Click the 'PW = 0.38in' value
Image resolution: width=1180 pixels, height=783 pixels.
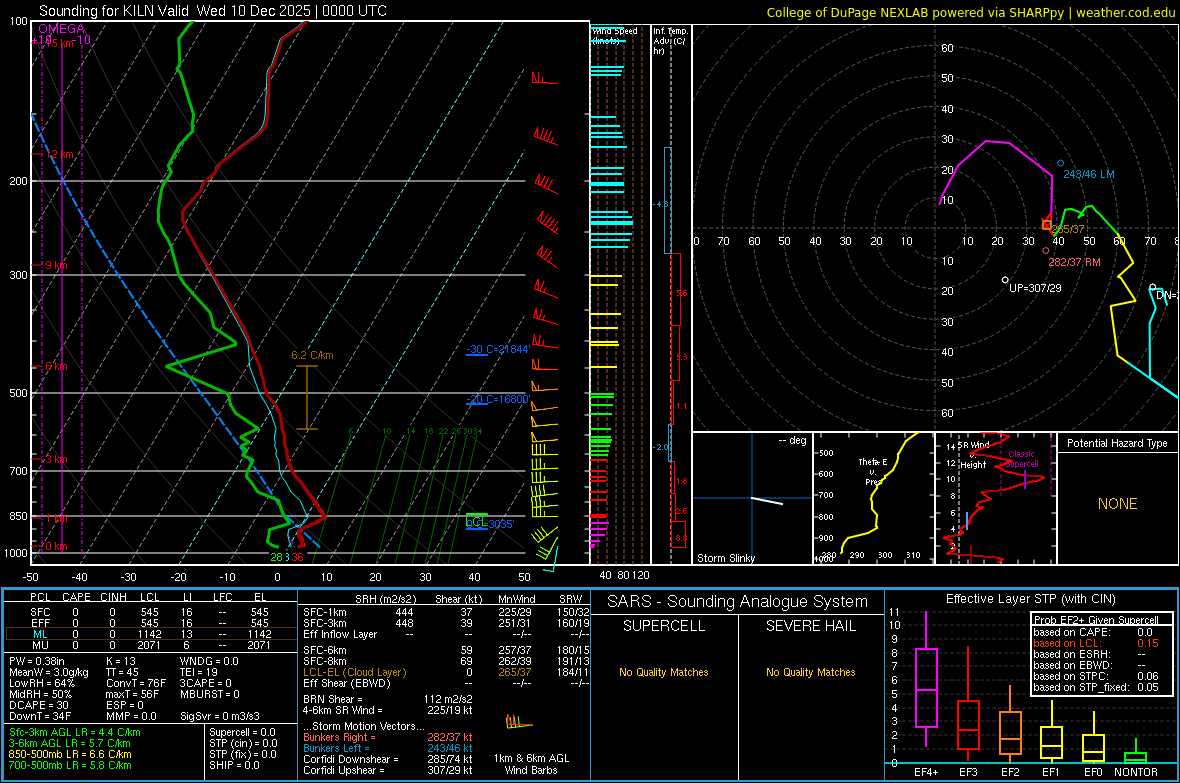point(36,661)
